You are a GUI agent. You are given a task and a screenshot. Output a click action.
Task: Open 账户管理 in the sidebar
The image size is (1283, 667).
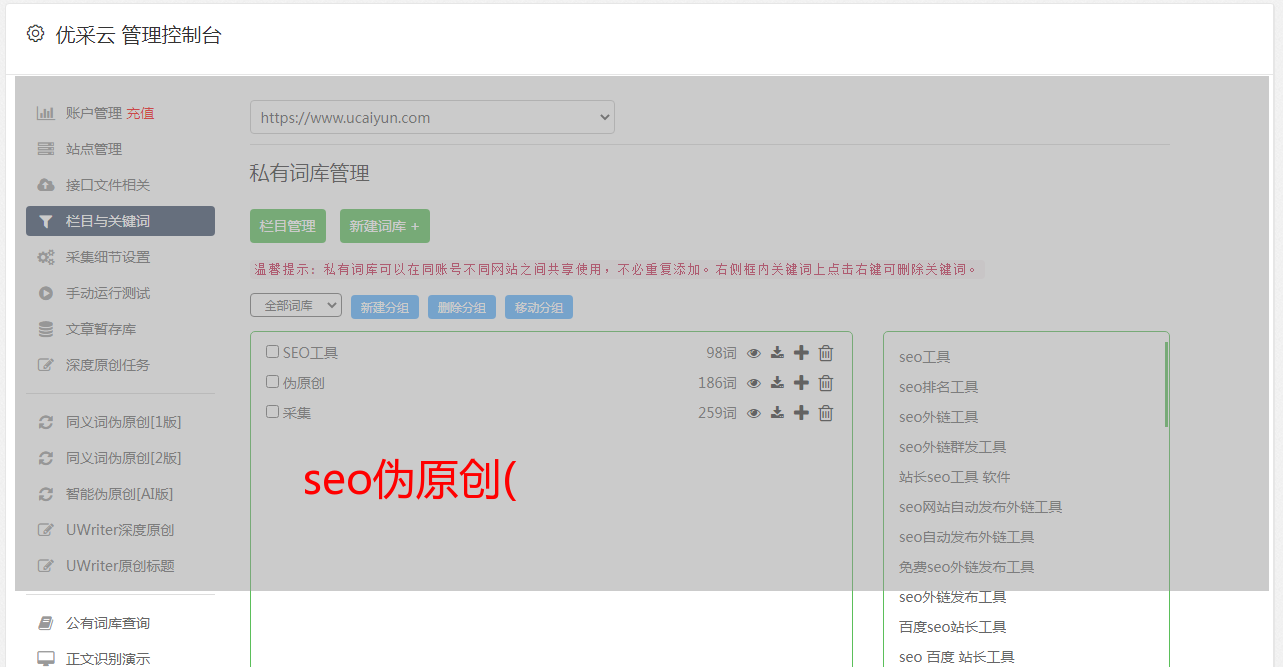(94, 113)
